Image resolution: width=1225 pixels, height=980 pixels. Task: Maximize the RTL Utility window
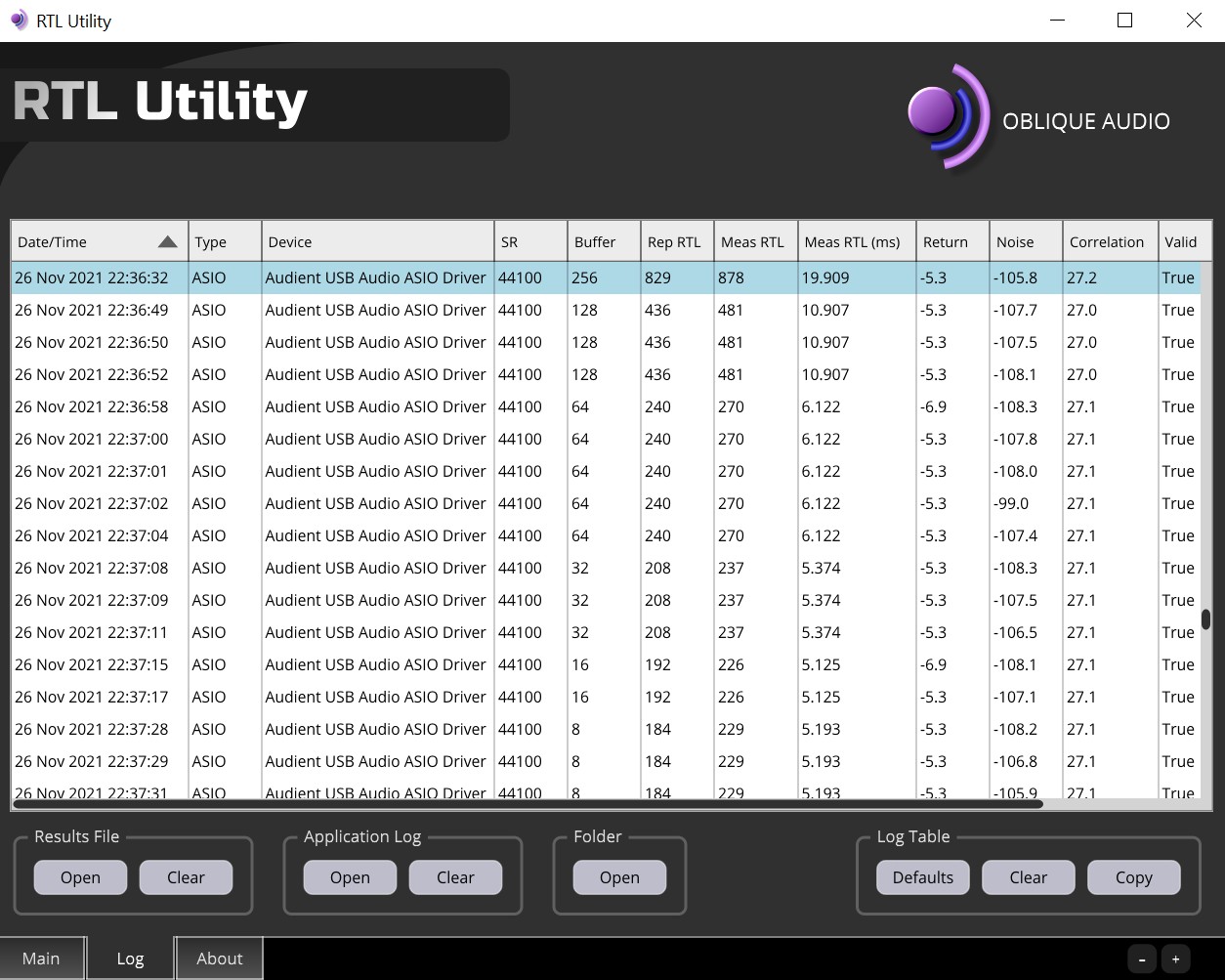(1124, 21)
